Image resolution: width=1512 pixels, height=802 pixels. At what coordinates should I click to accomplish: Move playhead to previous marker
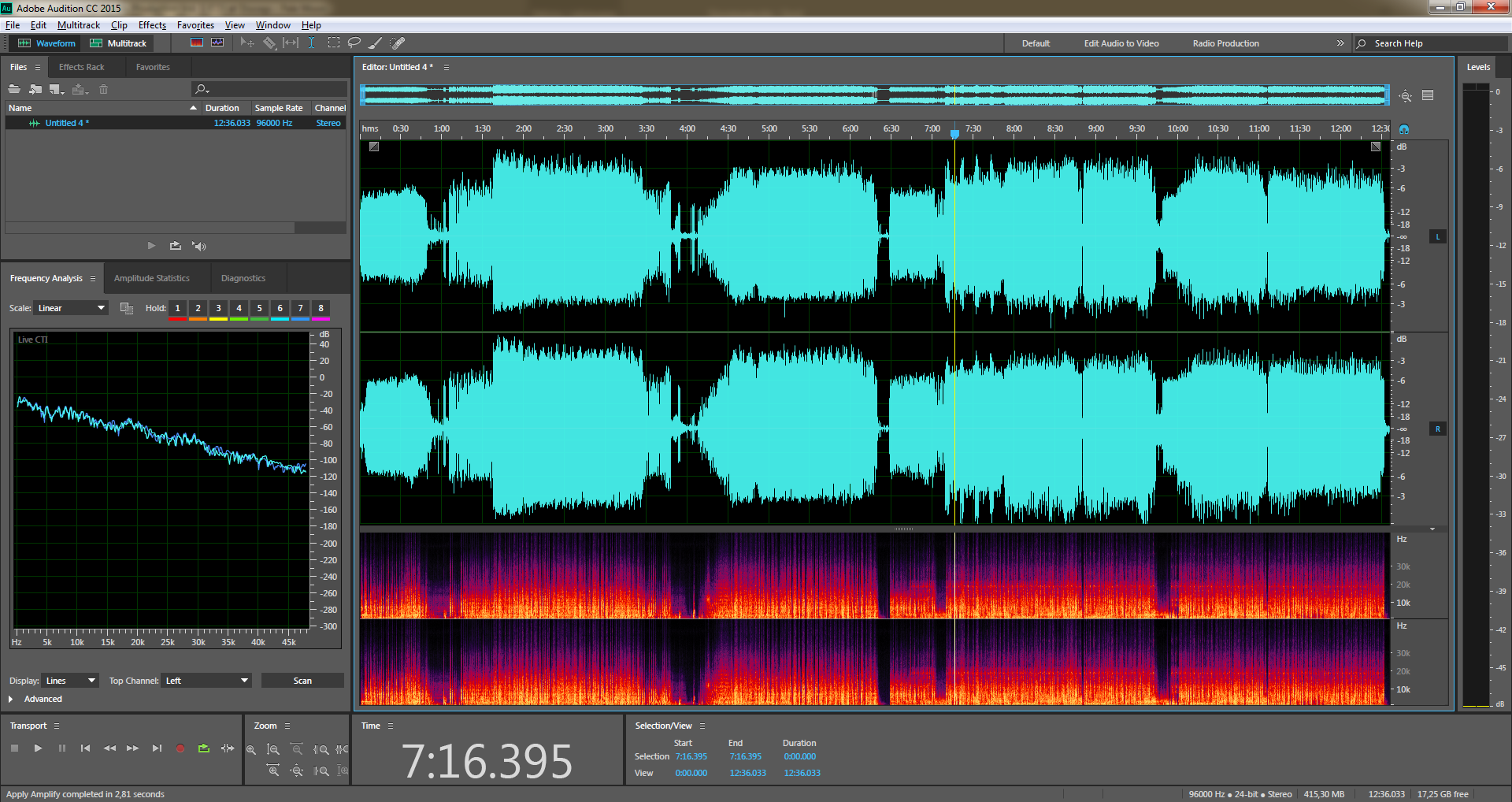[85, 748]
